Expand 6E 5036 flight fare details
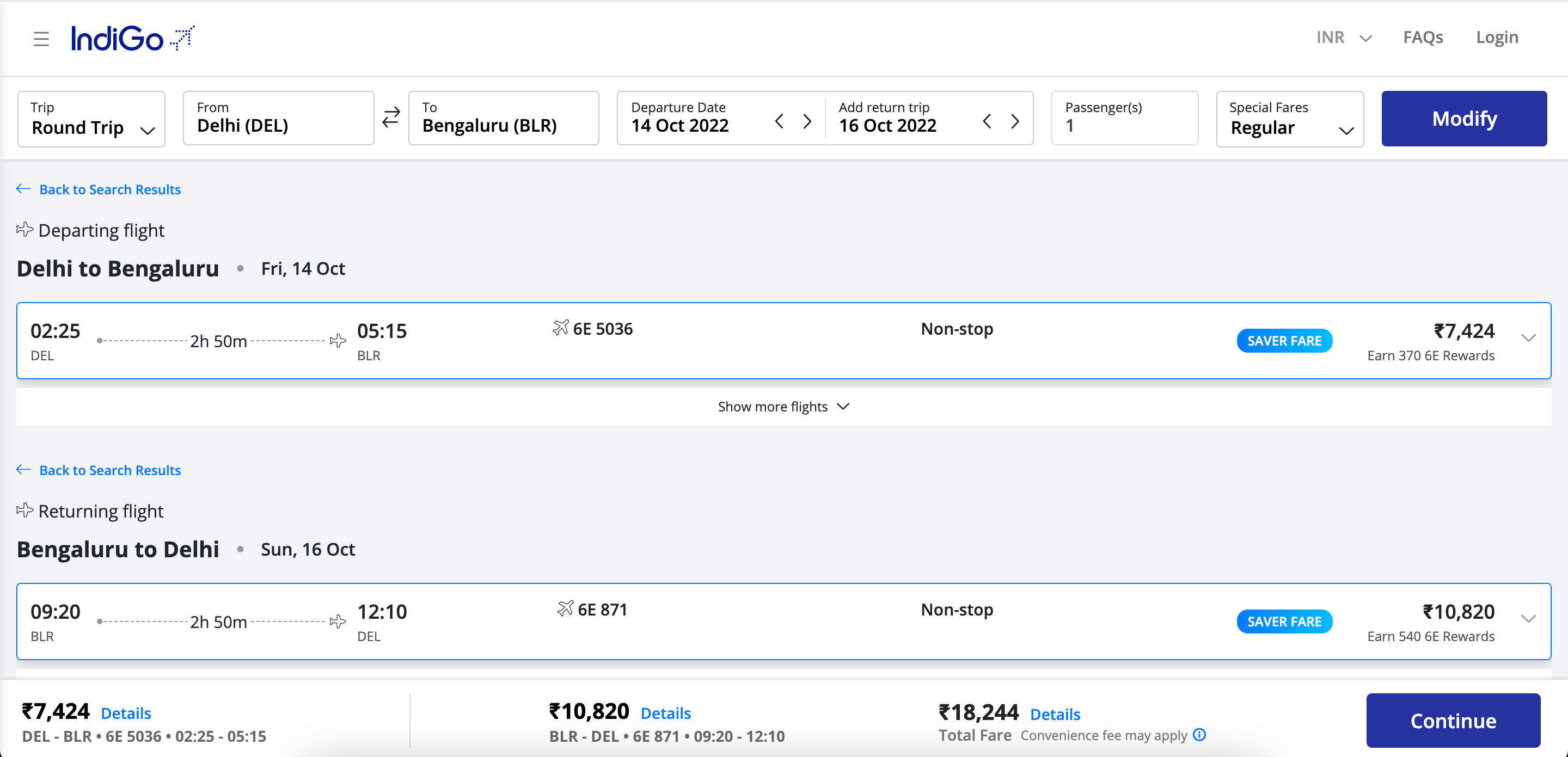 click(1528, 338)
